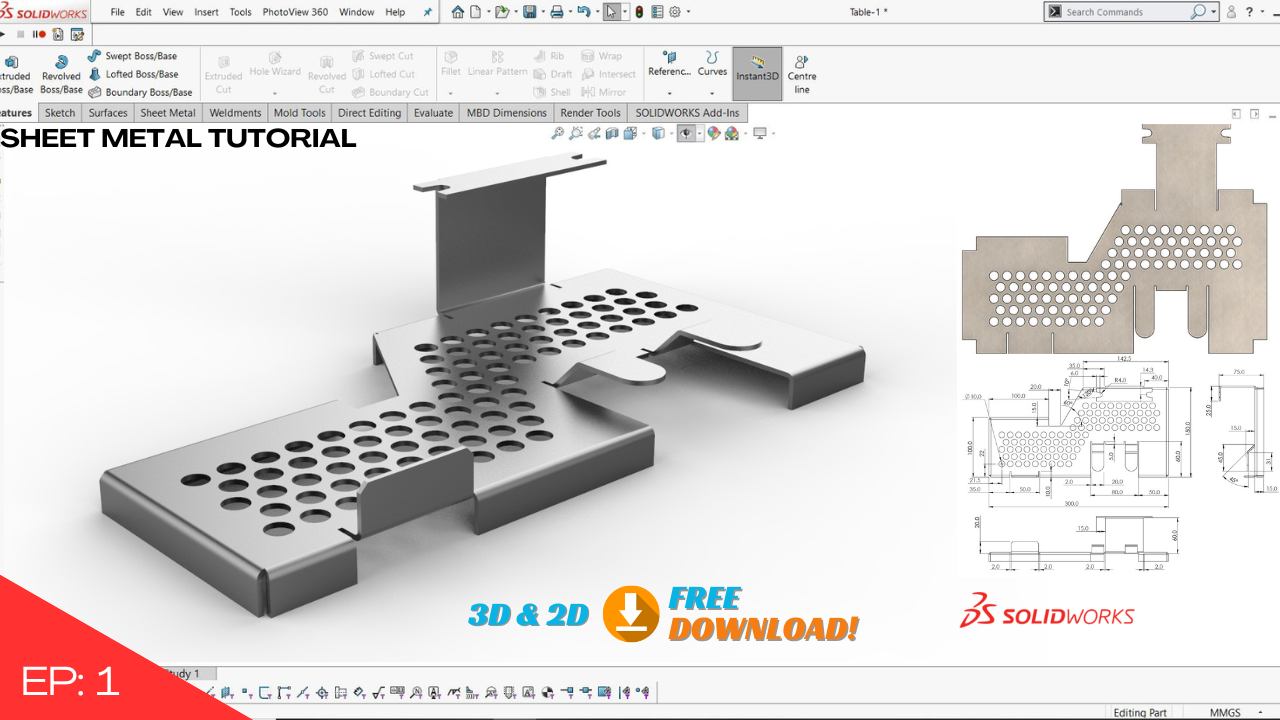Click the Rebuild traffic light icon
This screenshot has width=1280, height=720.
[x=639, y=12]
